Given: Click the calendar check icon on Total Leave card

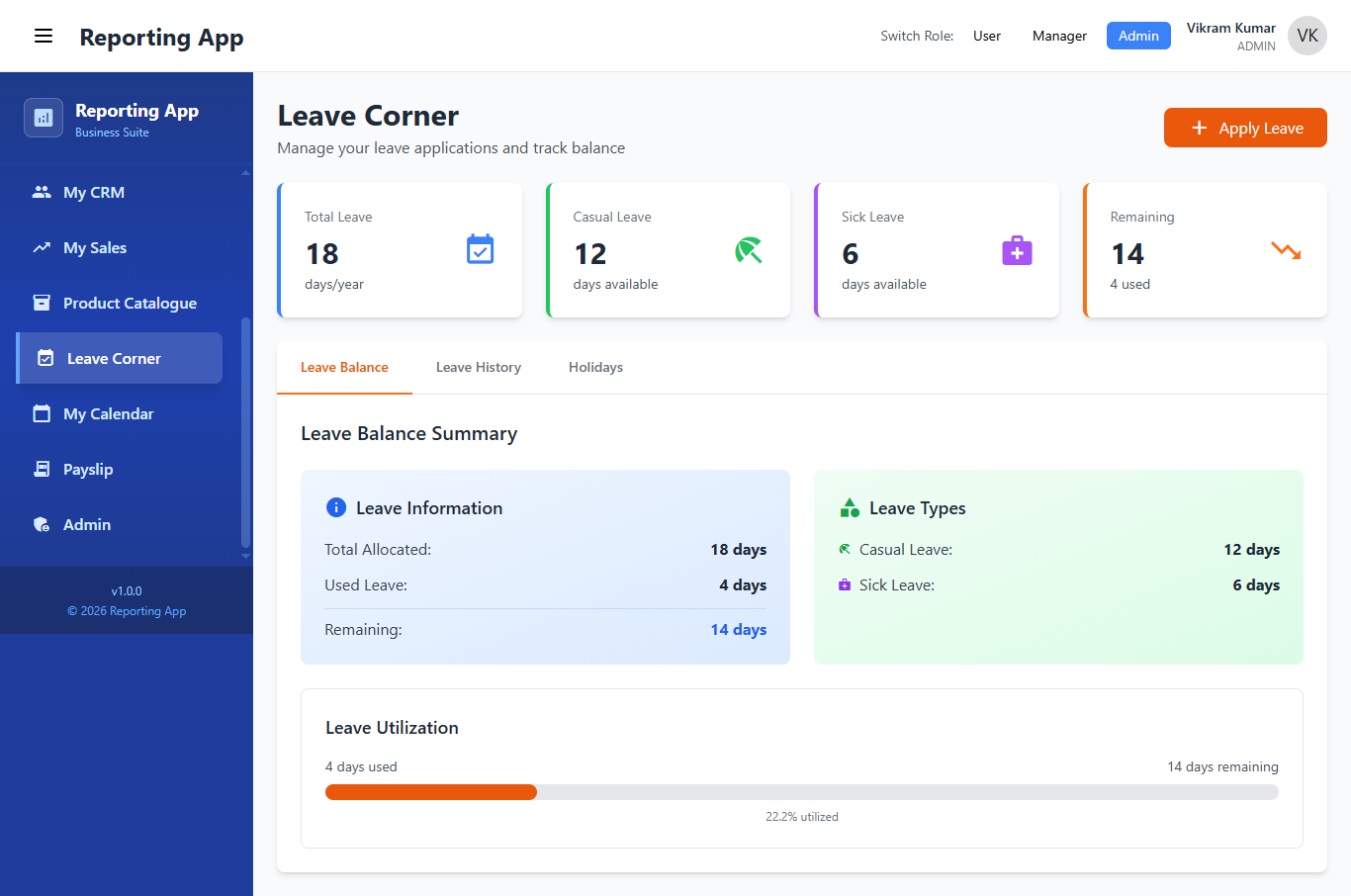Looking at the screenshot, I should coord(480,250).
